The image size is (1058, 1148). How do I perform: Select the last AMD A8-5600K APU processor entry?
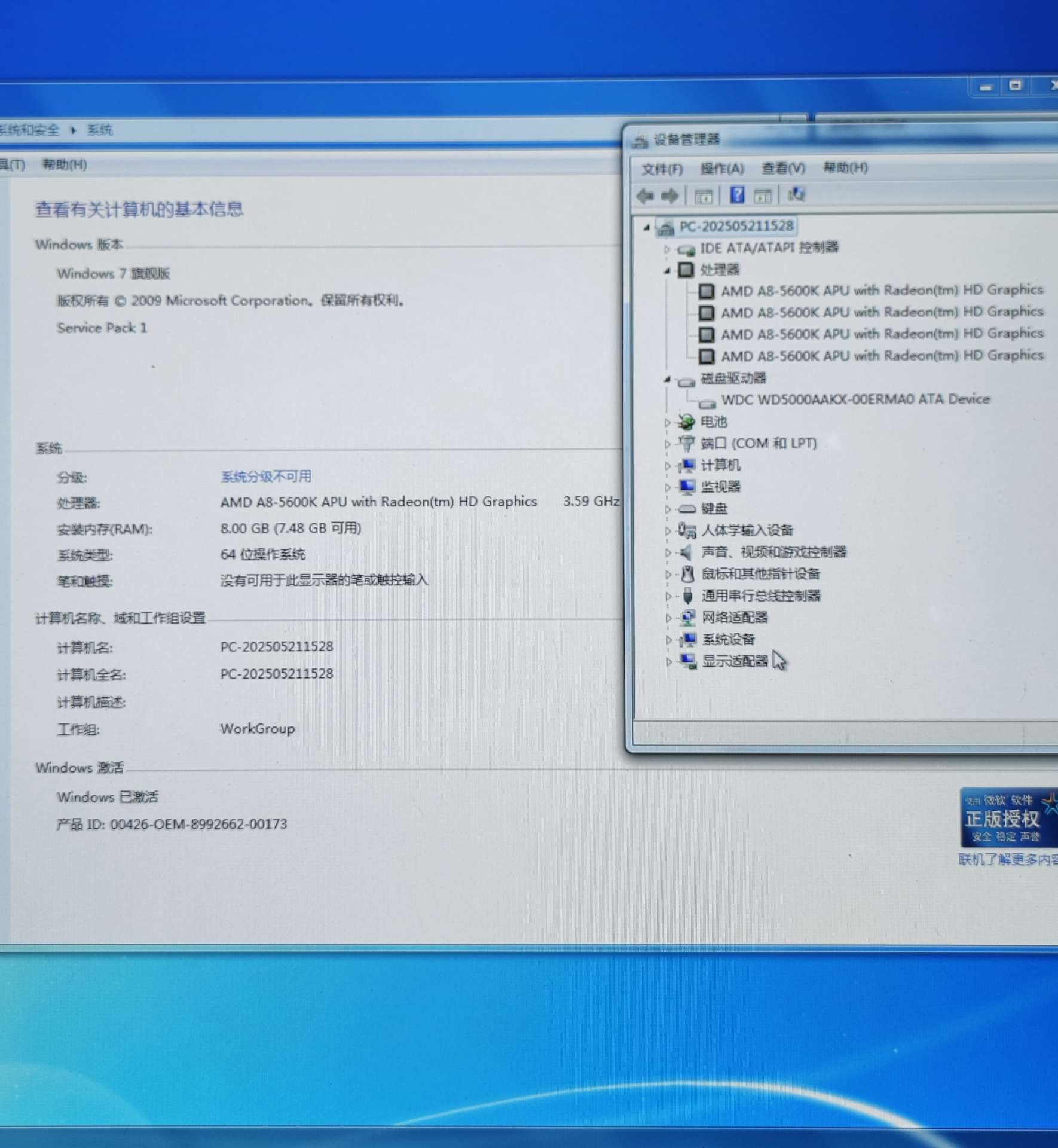pos(882,356)
